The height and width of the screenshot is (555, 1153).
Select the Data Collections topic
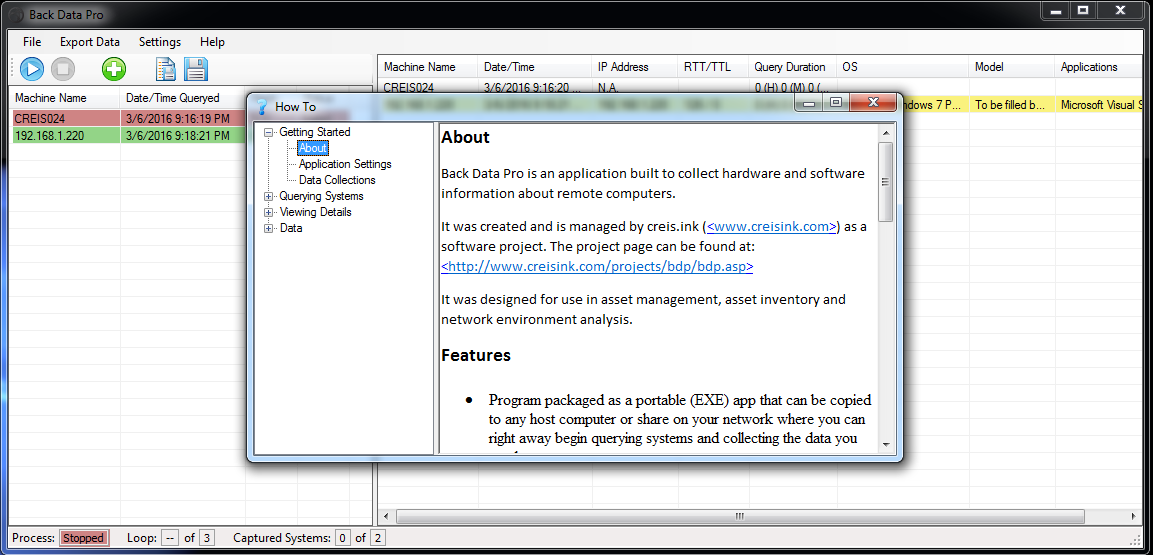pyautogui.click(x=337, y=180)
